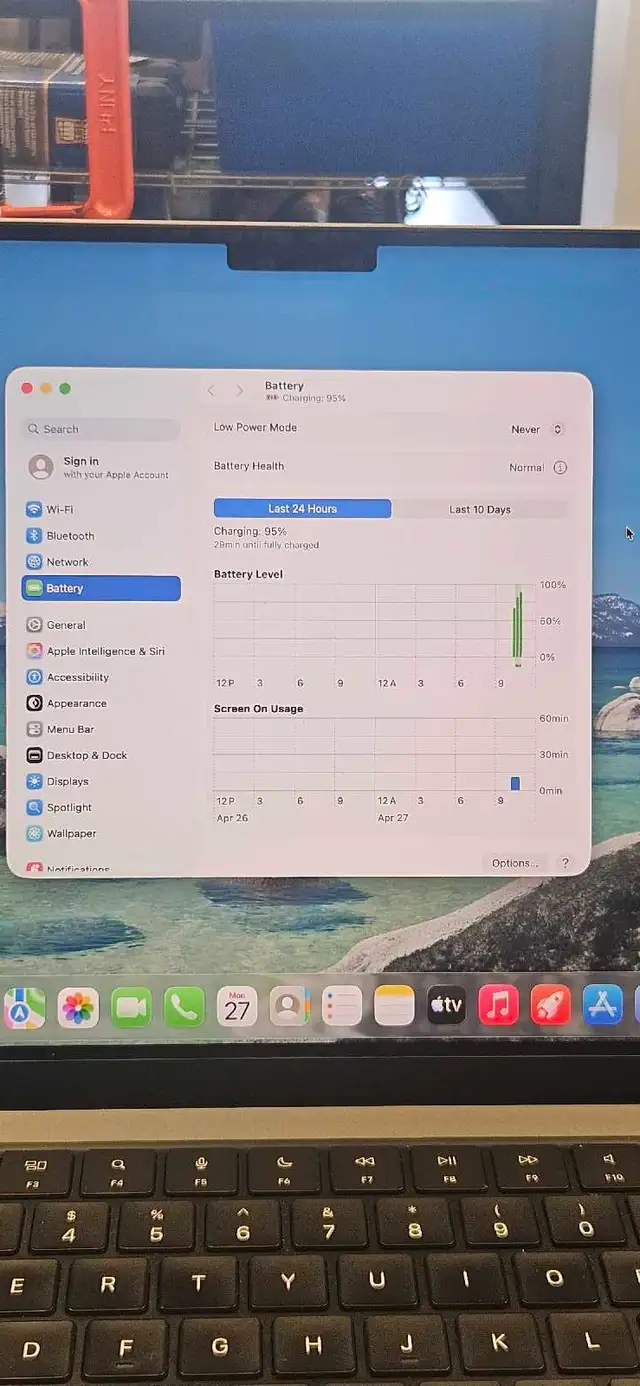Viewport: 640px width, 1386px height.
Task: Click the Battery Health Normal status
Action: click(526, 467)
